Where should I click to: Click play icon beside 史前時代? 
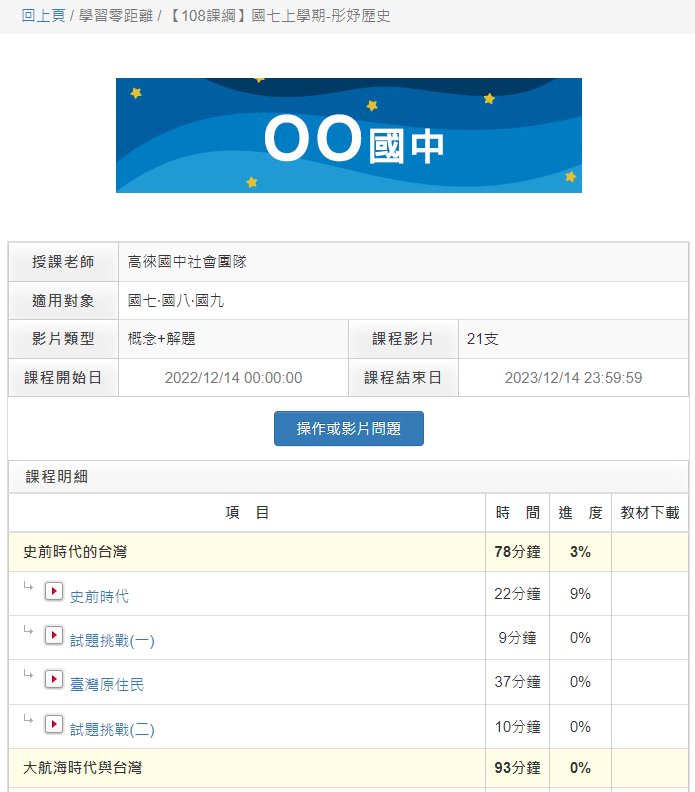tap(54, 592)
